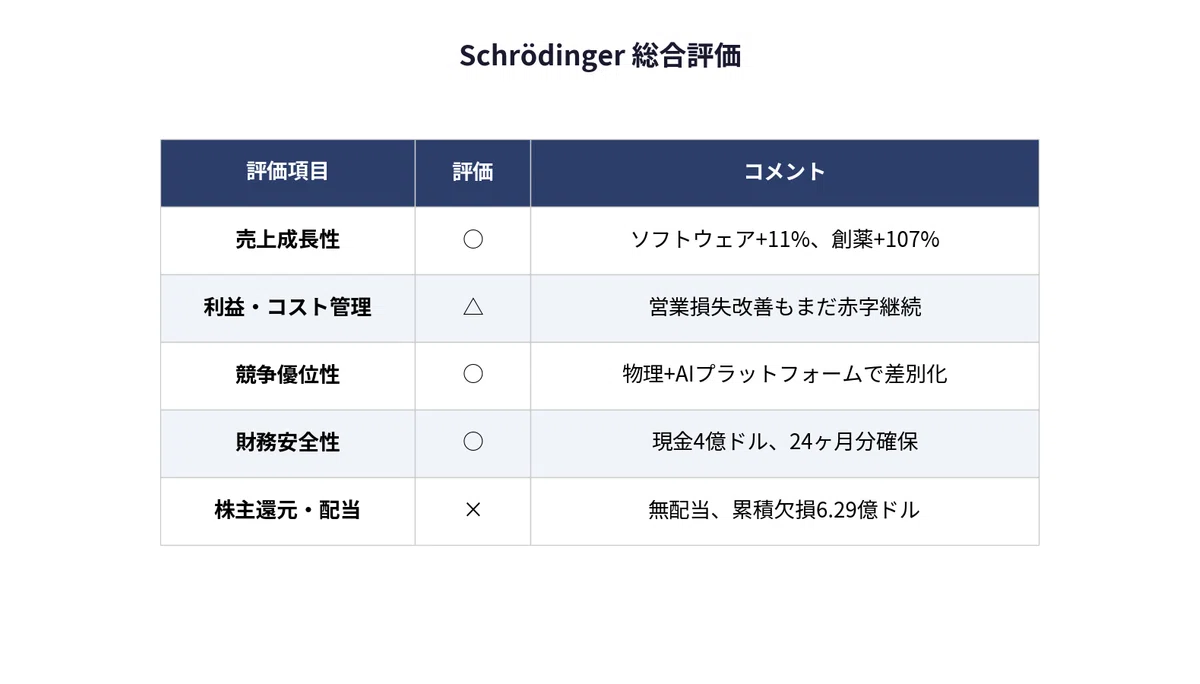Select the 評価項目 column header

pos(288,172)
